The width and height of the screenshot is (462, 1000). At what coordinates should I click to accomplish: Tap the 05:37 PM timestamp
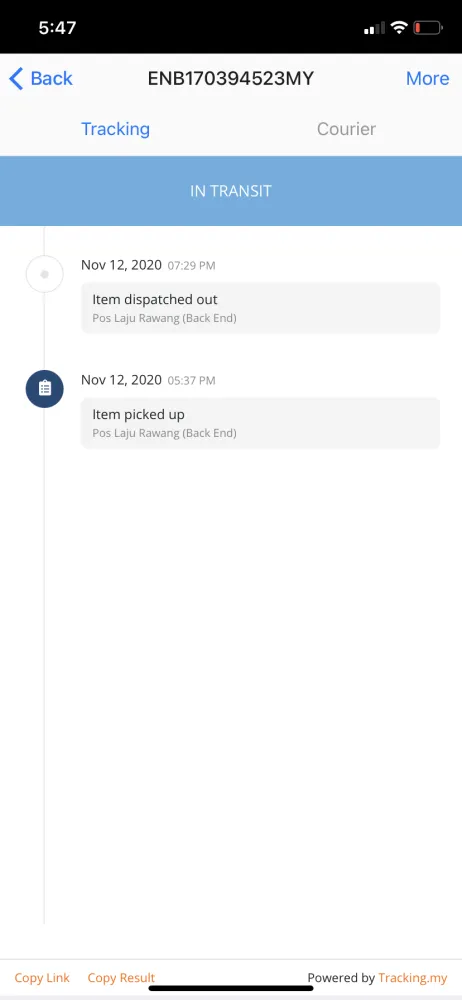pyautogui.click(x=191, y=381)
